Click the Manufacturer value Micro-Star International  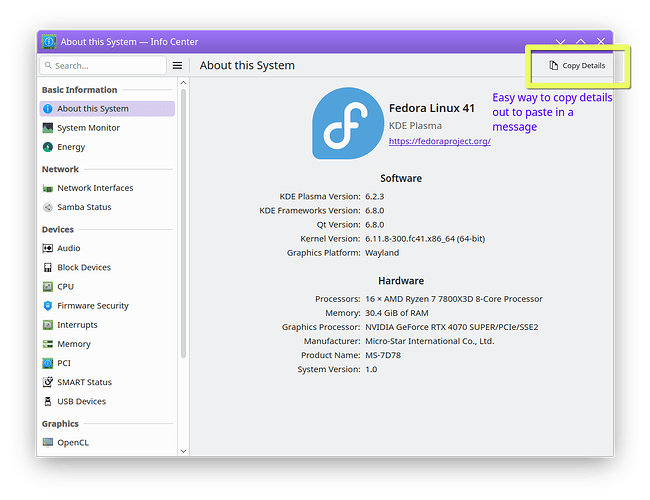click(x=429, y=341)
